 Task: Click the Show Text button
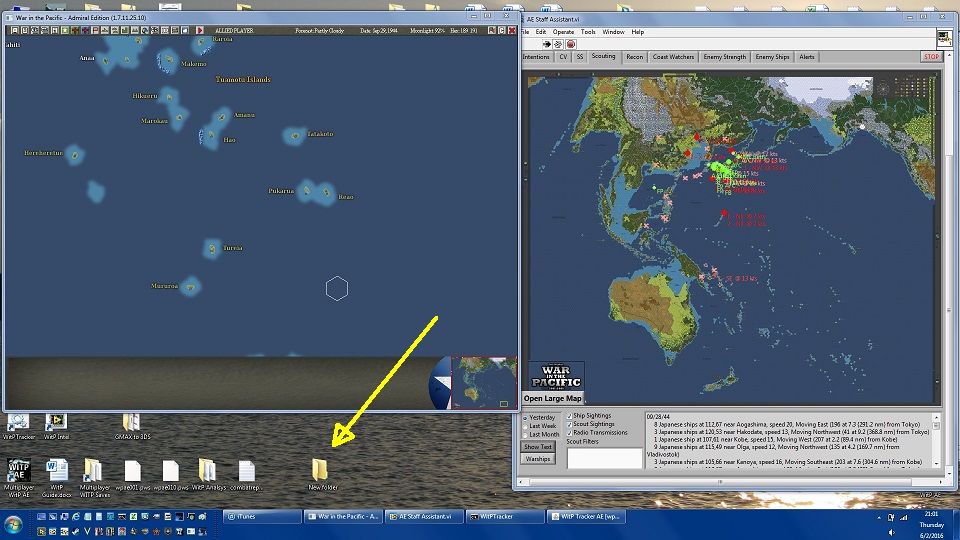[x=538, y=447]
